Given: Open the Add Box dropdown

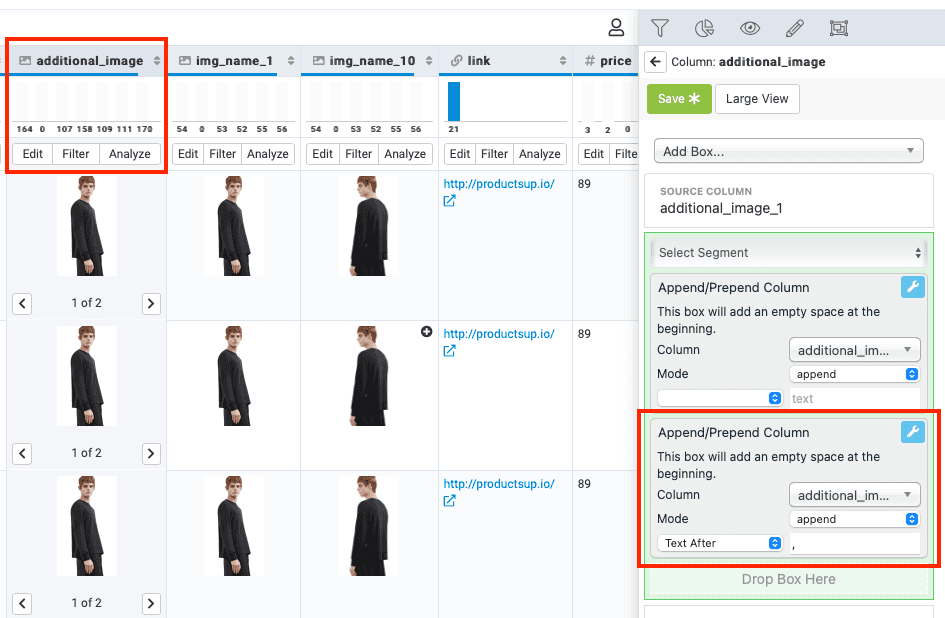Looking at the screenshot, I should (788, 152).
